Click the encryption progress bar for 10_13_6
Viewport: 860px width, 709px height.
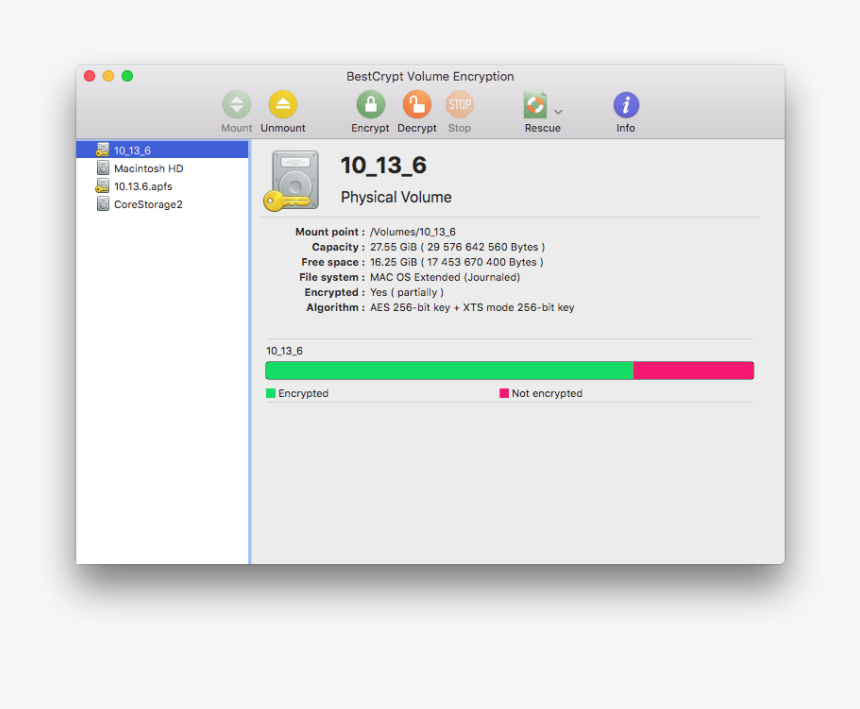509,370
